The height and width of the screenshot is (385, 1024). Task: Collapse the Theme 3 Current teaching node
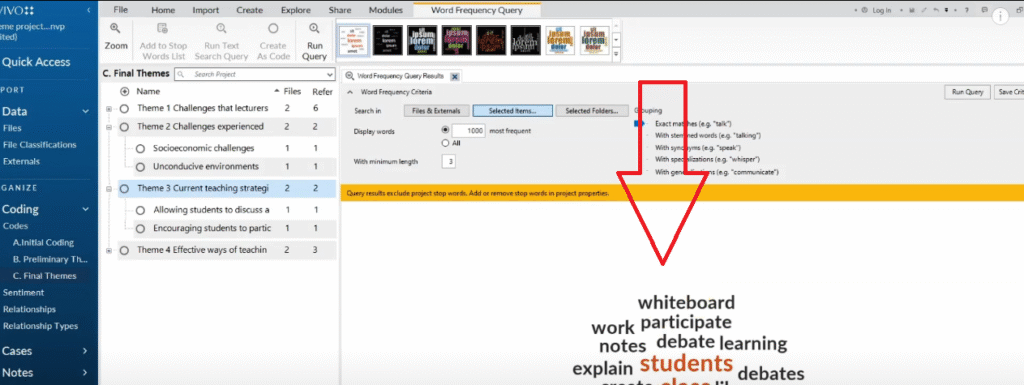tap(108, 189)
